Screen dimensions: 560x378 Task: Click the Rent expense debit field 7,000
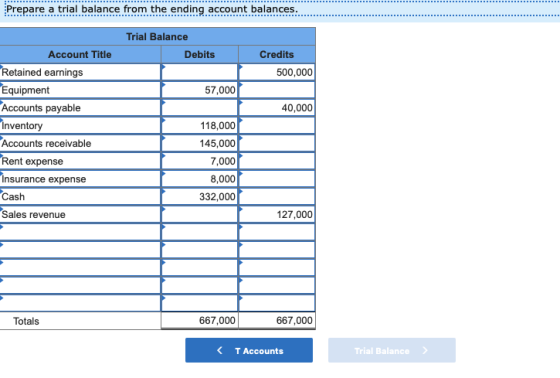click(200, 161)
